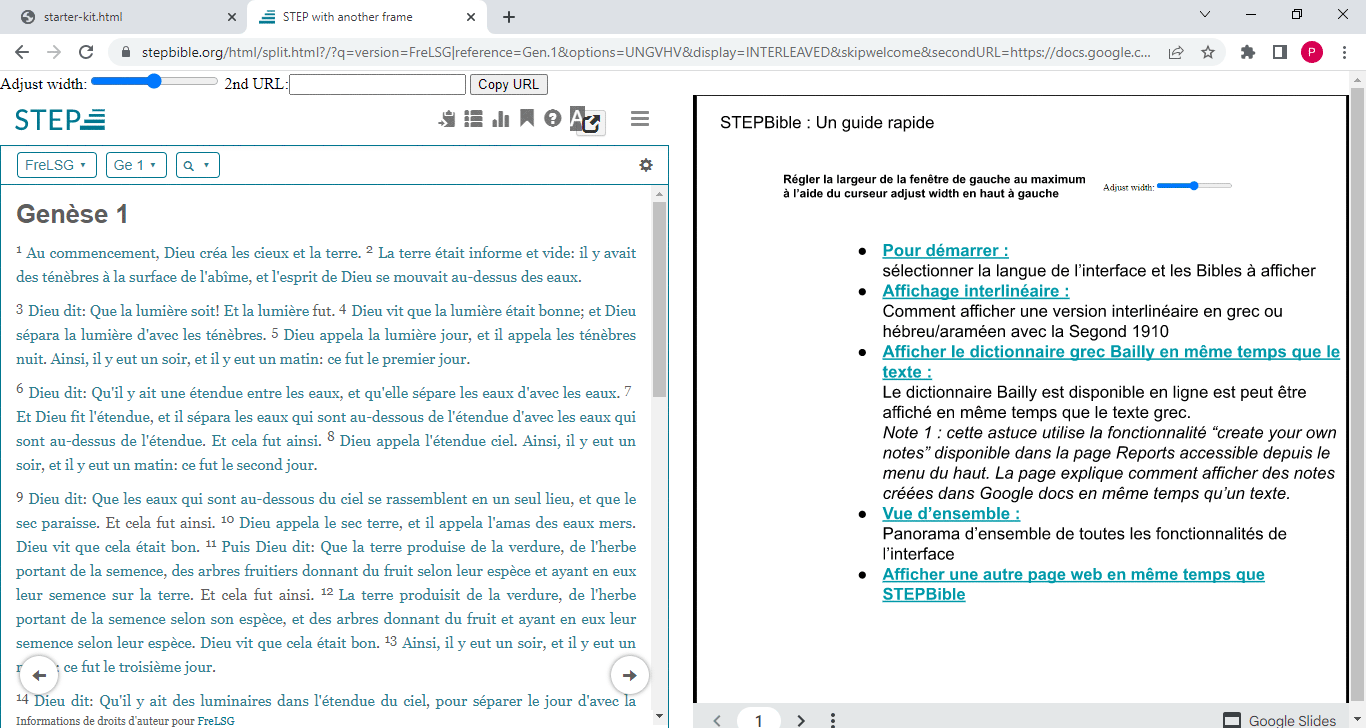Click the copy passage clipboard icon
1366x728 pixels.
447,119
